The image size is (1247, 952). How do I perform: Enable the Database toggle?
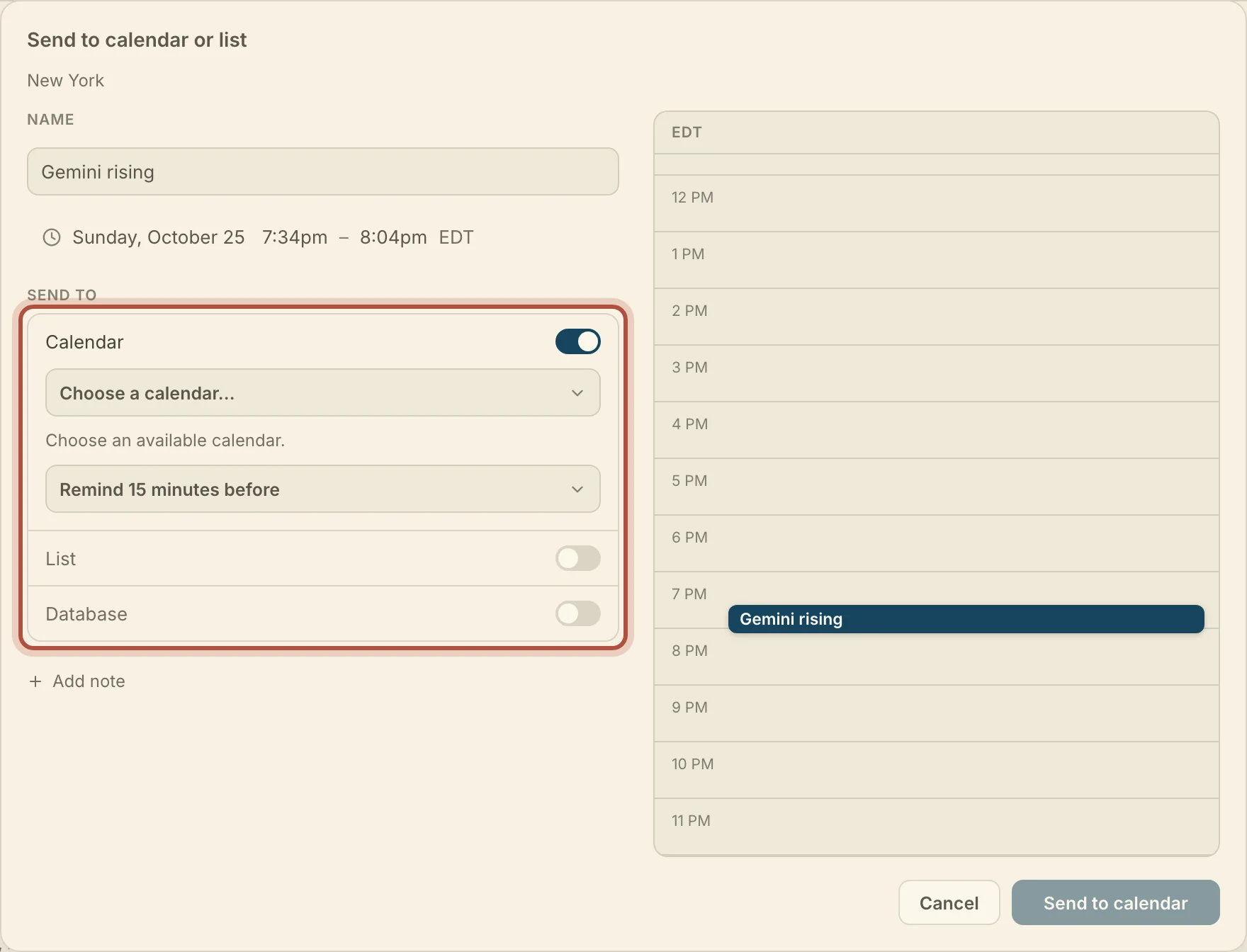(577, 613)
